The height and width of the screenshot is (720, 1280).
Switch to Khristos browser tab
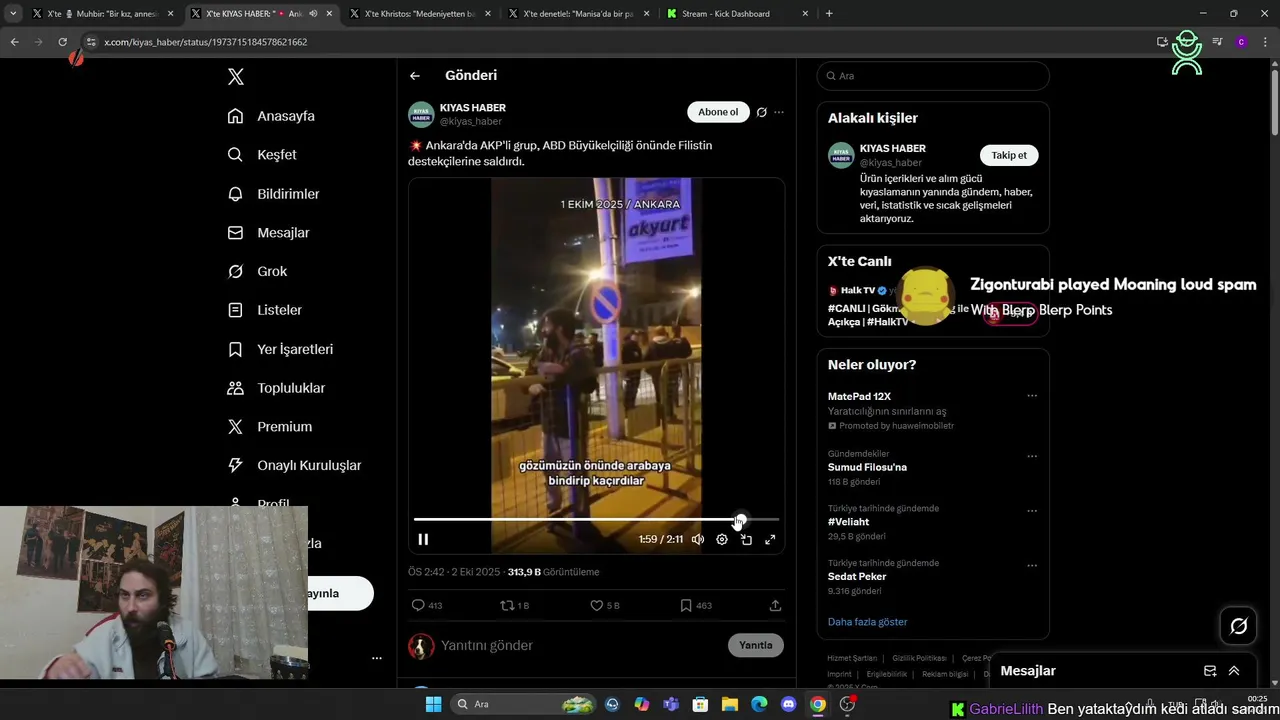pos(418,14)
